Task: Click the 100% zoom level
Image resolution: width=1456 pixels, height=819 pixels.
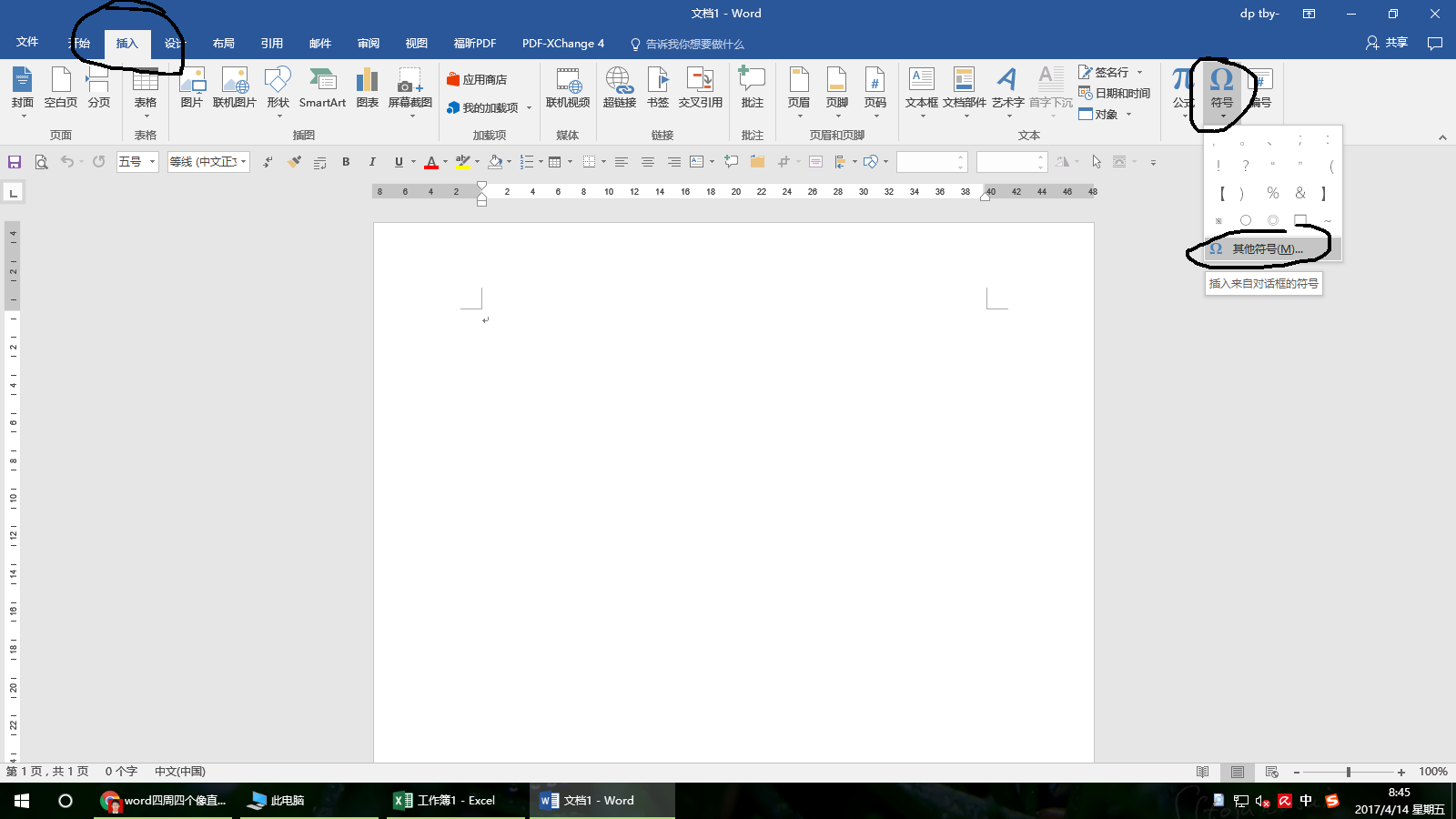Action: (1433, 772)
